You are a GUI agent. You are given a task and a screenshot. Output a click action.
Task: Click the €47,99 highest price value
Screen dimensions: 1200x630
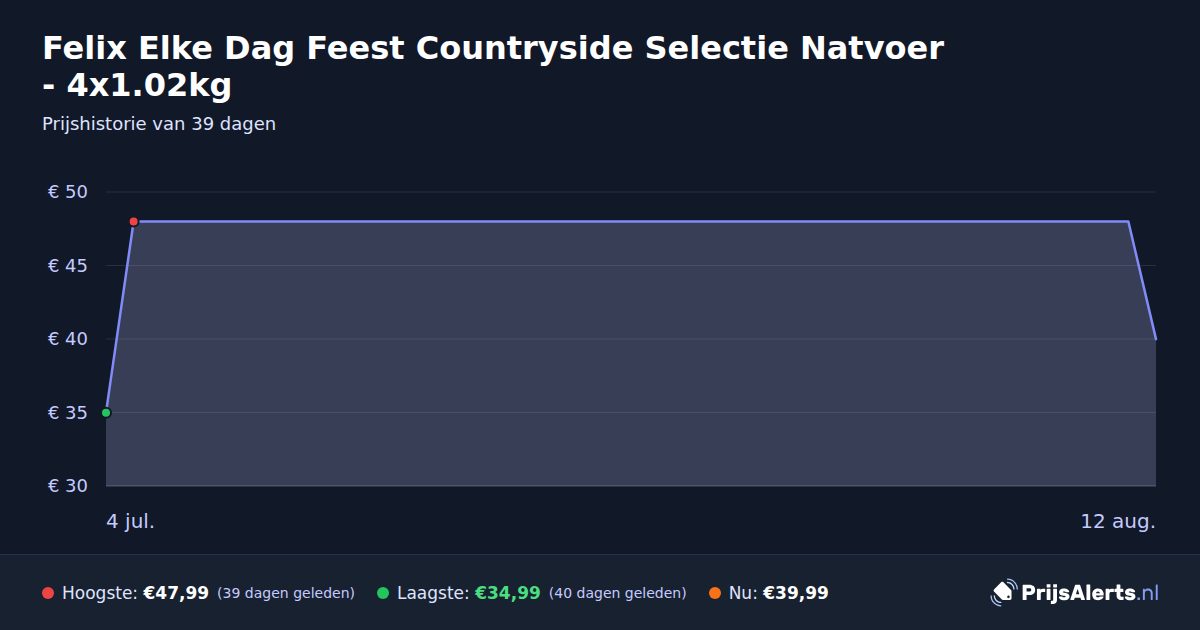176,593
